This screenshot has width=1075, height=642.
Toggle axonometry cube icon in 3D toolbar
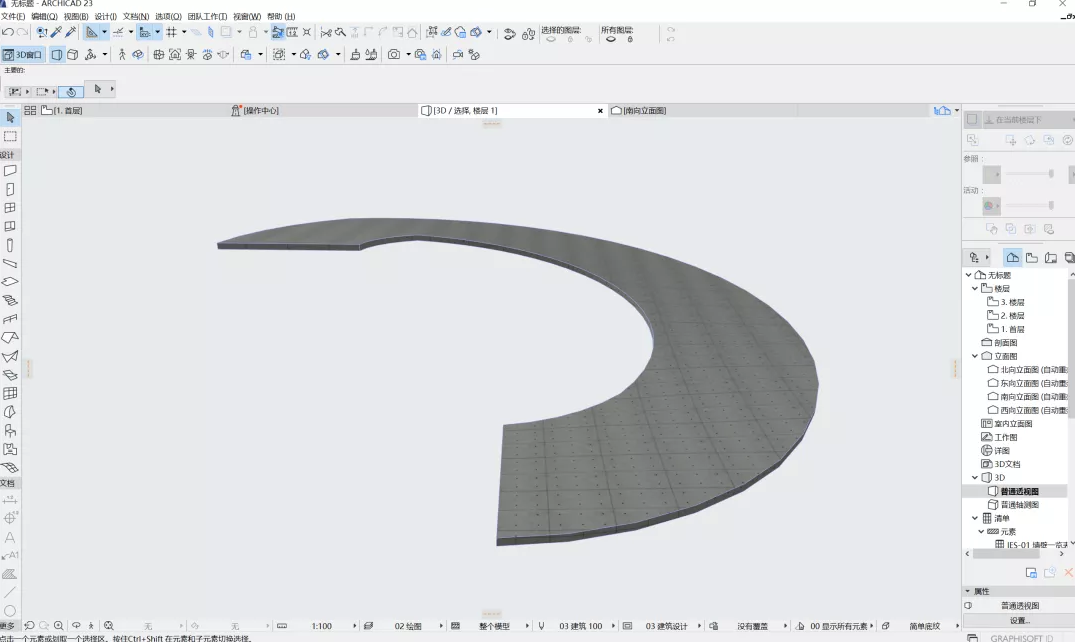[73, 54]
